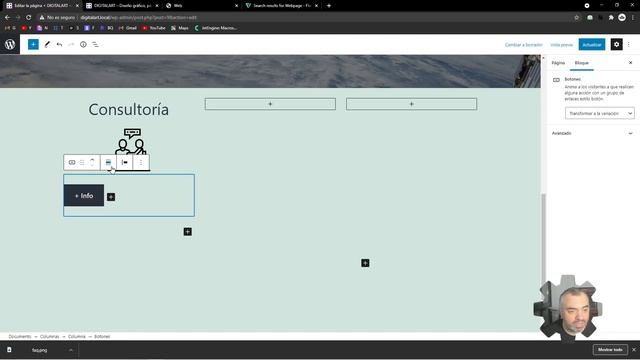Switch to the DIGITALART Diseño gráfico browser tab
The height and width of the screenshot is (360, 640).
coord(122,6)
